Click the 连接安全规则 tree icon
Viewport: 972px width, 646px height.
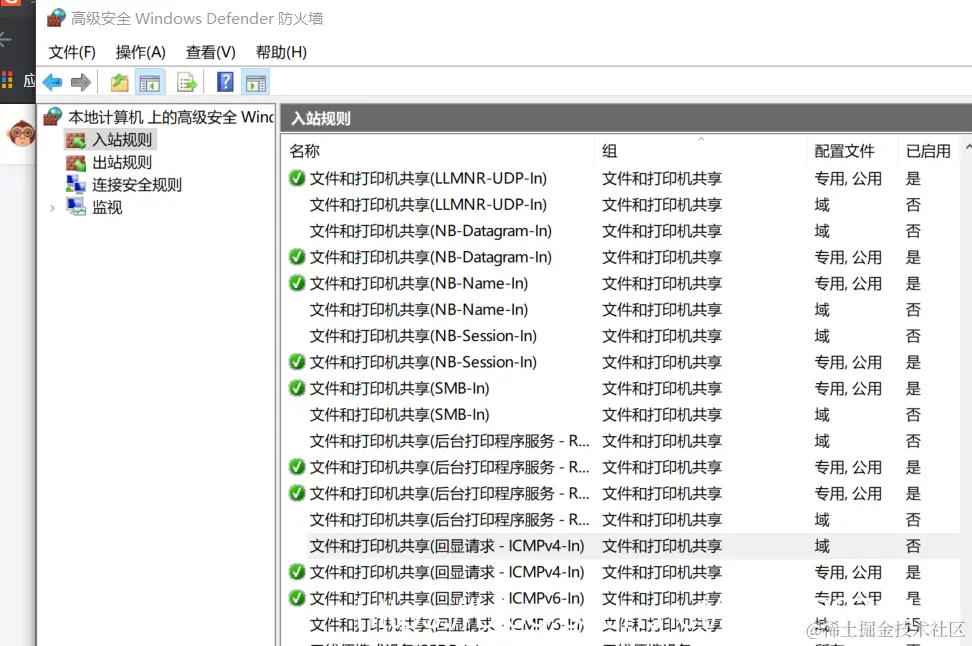(x=76, y=184)
